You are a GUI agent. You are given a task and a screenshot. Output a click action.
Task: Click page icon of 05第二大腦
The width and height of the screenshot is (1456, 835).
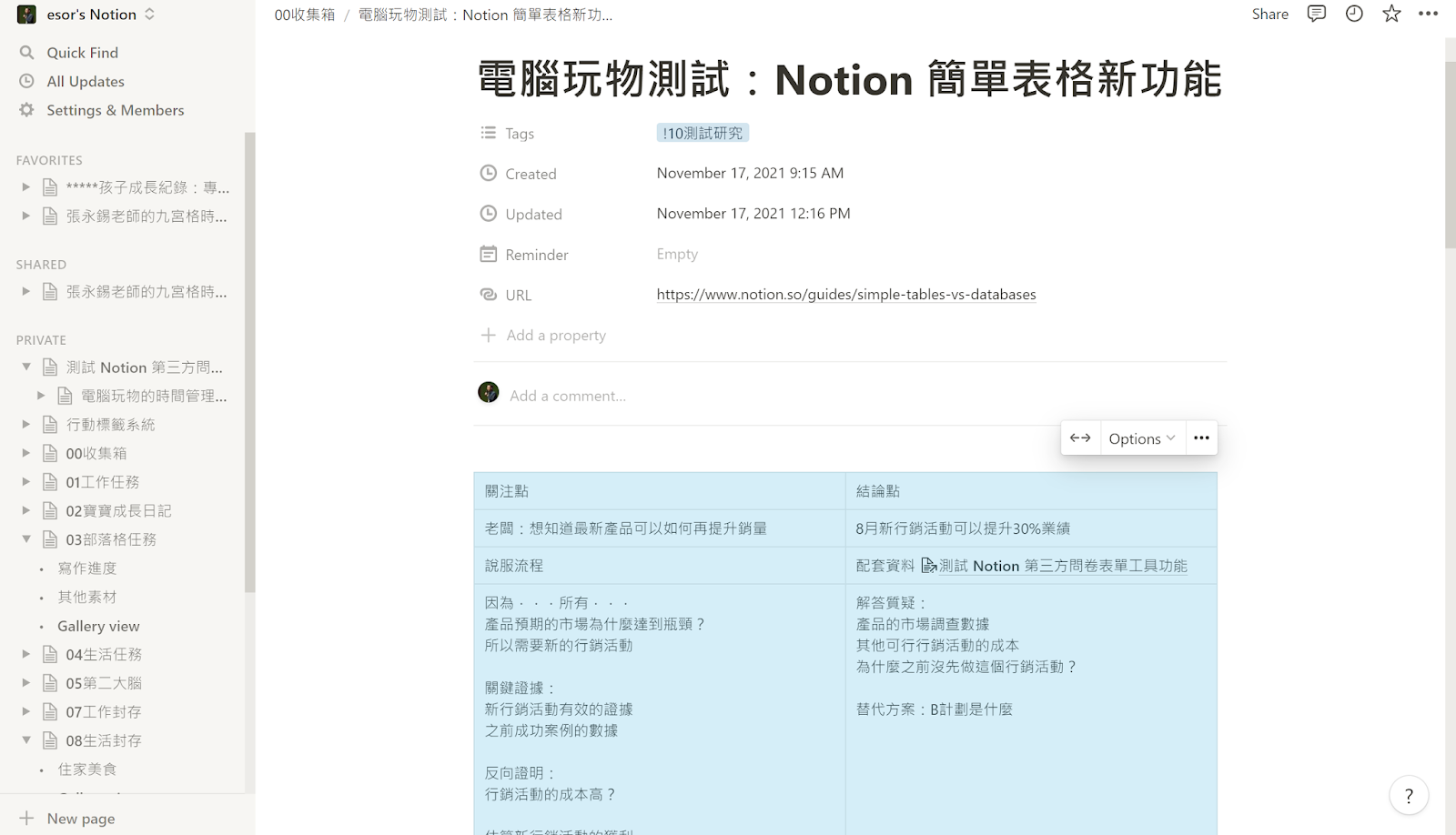tap(50, 683)
